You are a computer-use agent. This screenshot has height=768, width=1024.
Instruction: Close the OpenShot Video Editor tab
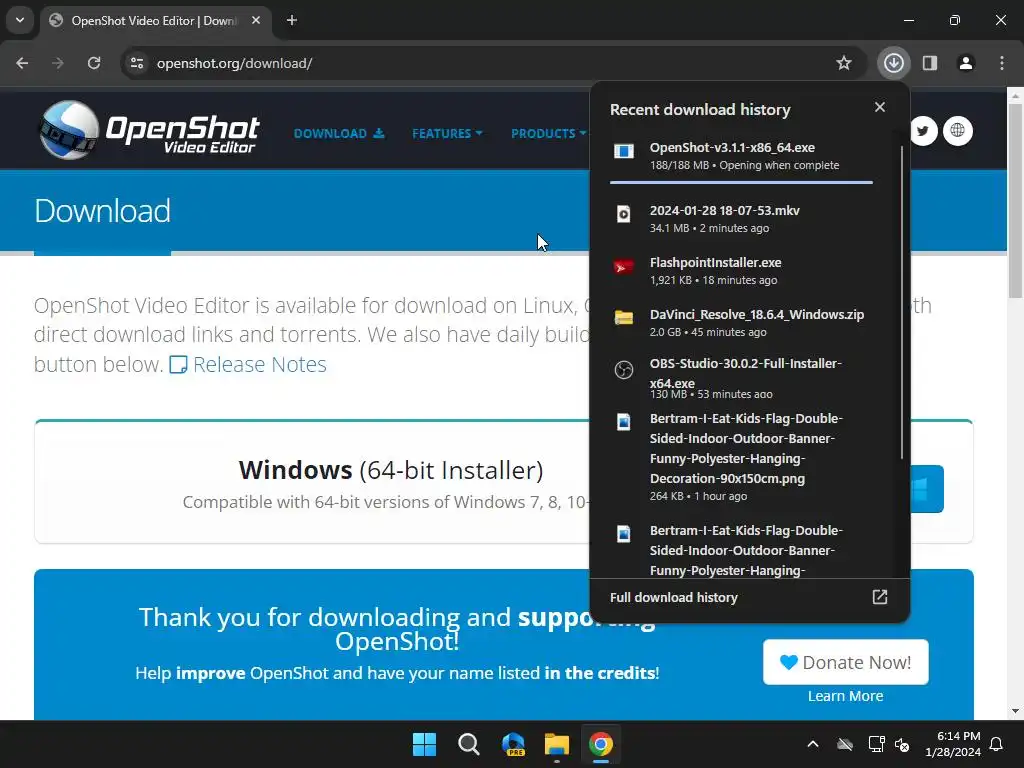pyautogui.click(x=256, y=20)
